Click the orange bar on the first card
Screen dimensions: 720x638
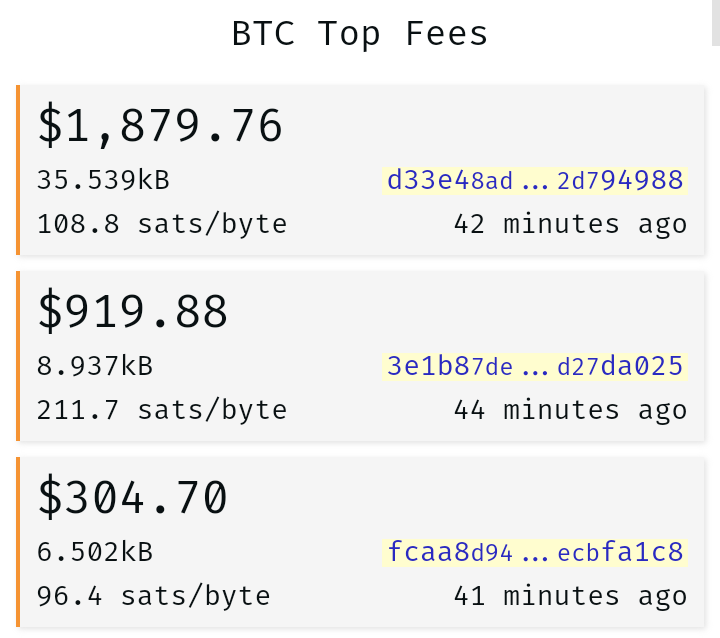18,170
